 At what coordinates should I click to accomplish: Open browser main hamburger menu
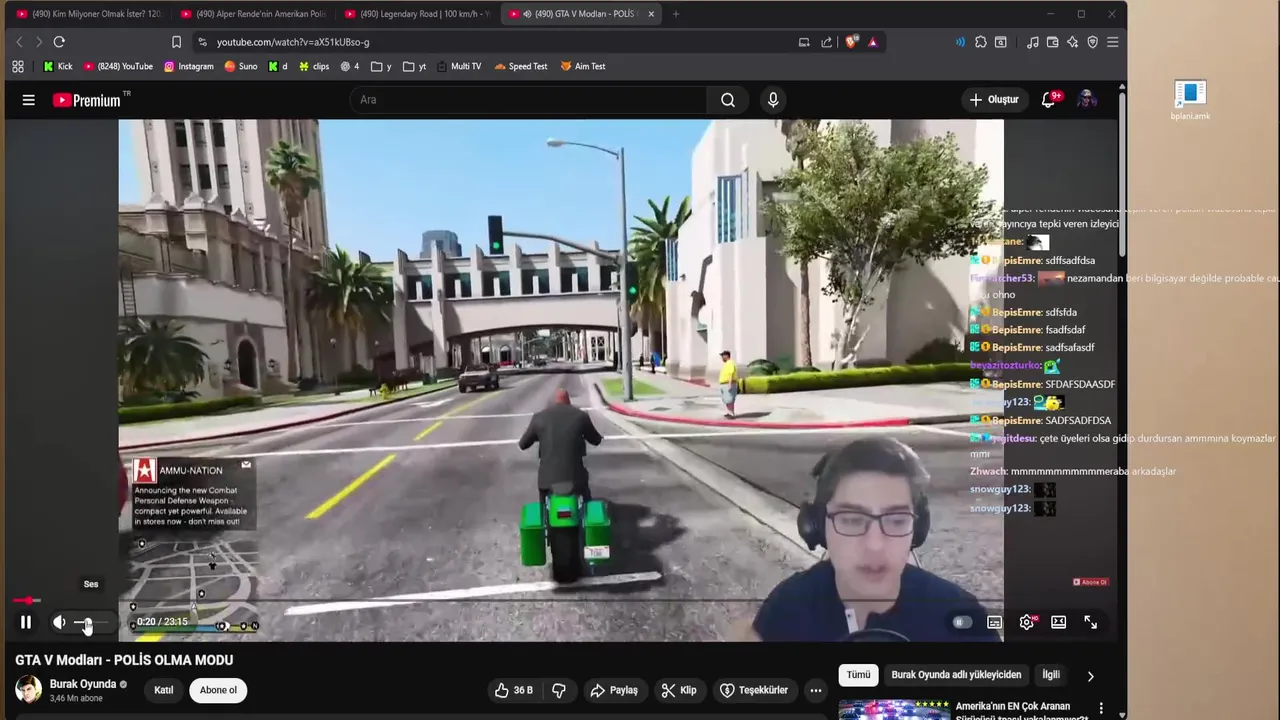pyautogui.click(x=1112, y=42)
